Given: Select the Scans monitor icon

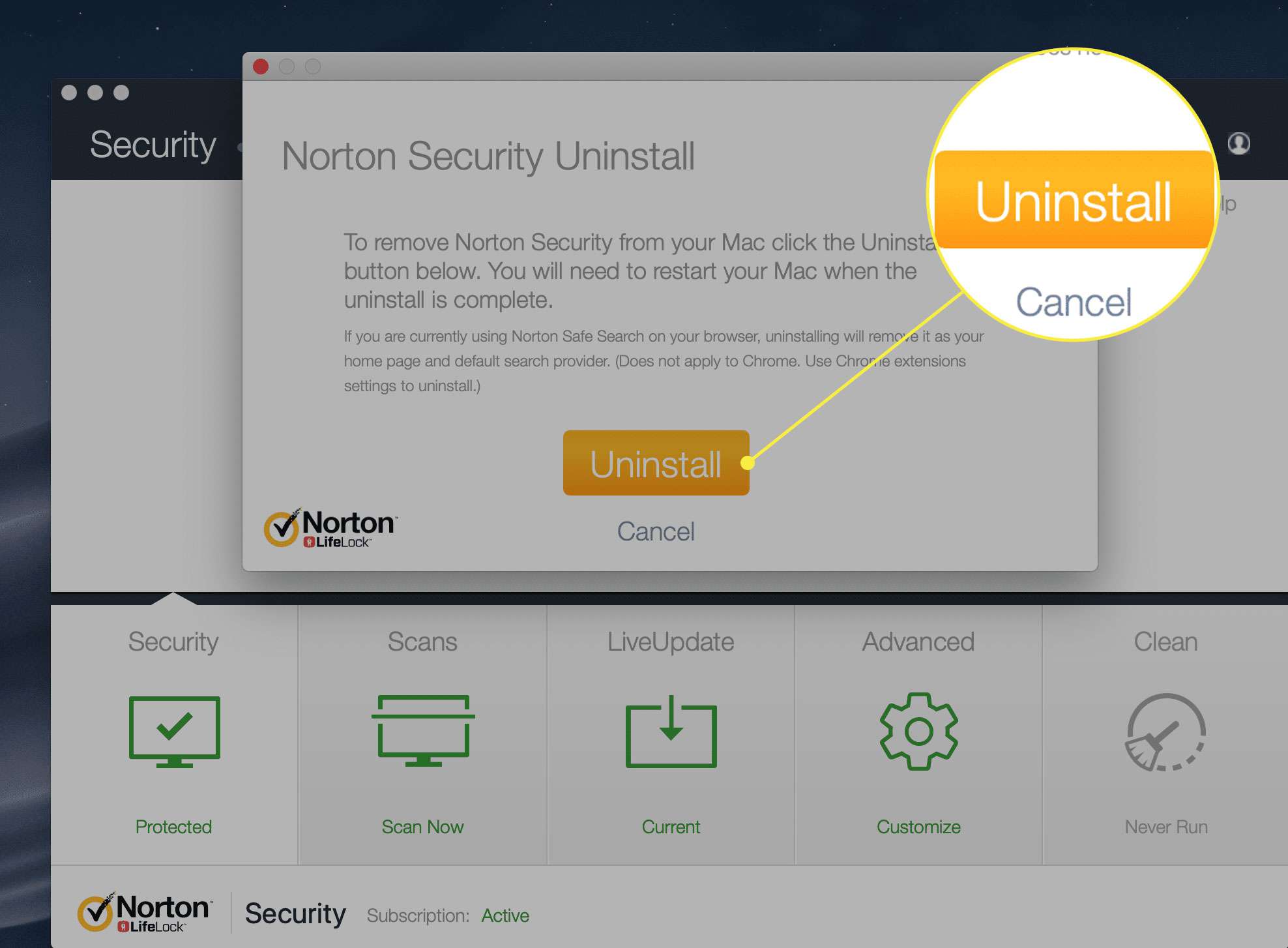Looking at the screenshot, I should click(422, 730).
